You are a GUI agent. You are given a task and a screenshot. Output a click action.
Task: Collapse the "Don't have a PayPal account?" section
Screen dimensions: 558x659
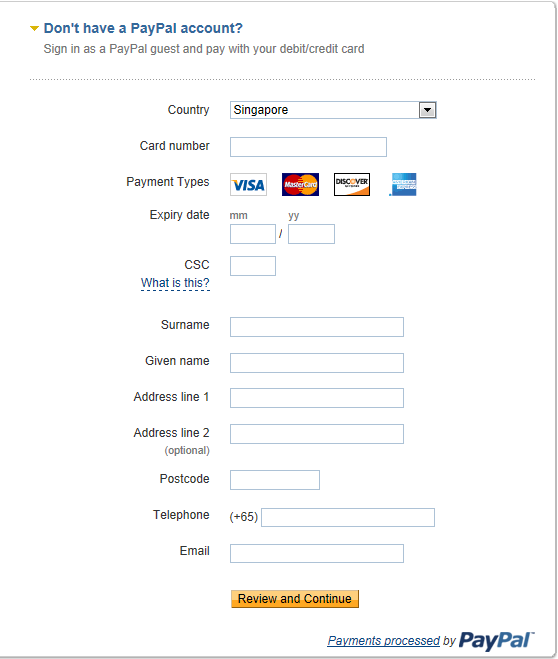[34, 29]
